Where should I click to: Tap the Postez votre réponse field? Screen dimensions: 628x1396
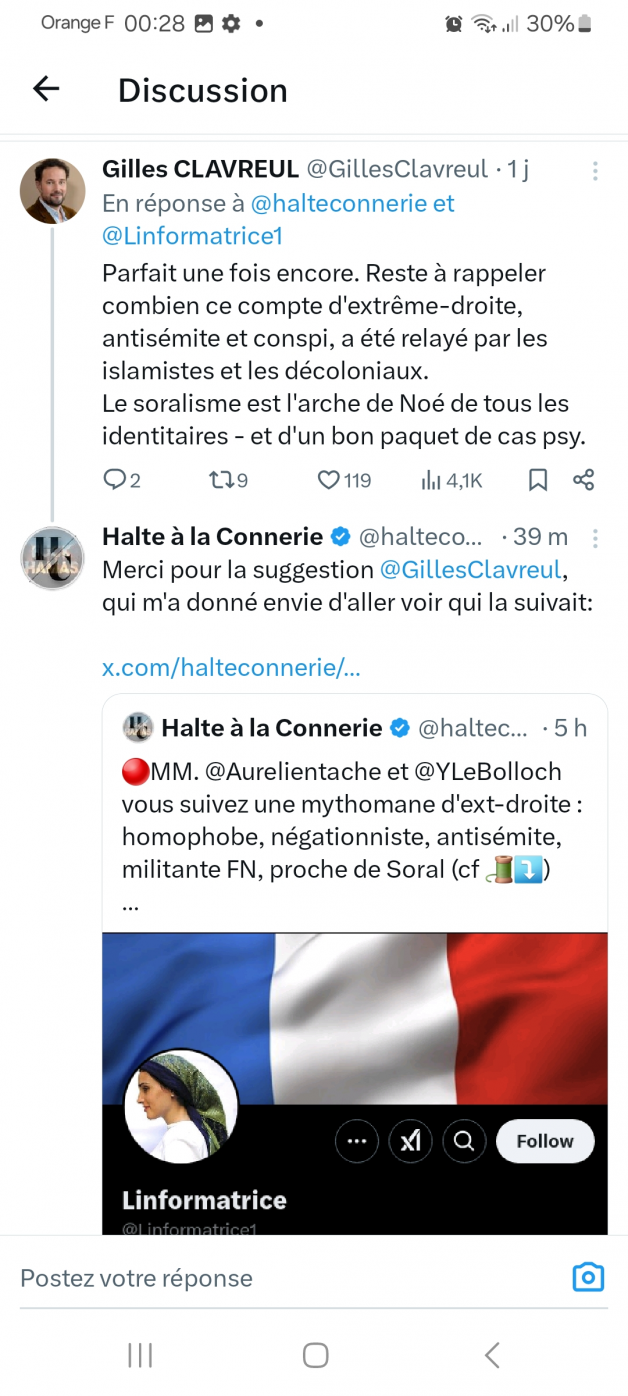pos(290,1278)
